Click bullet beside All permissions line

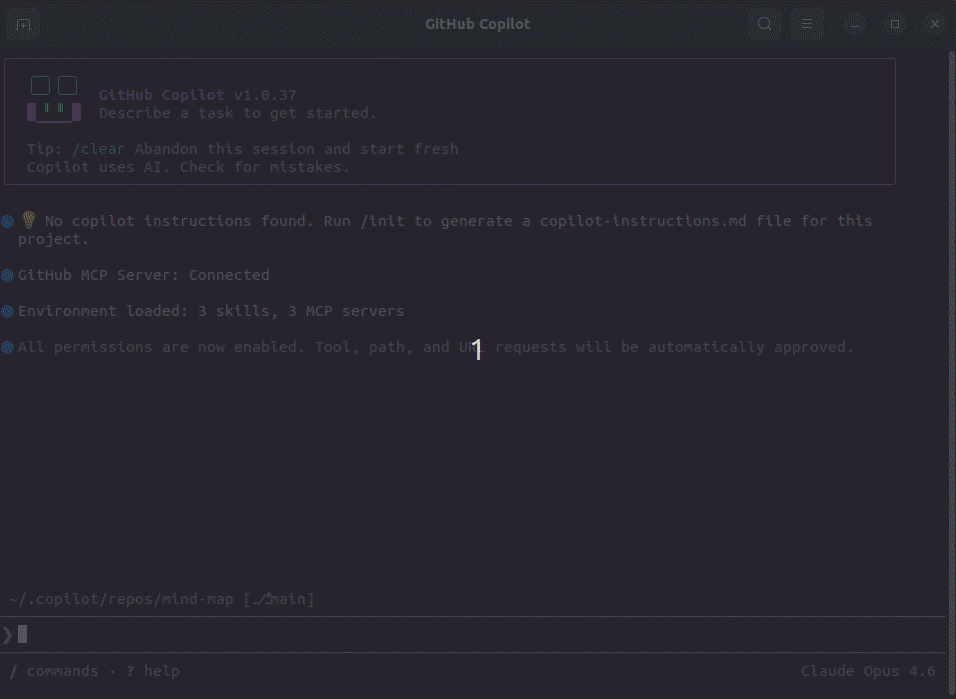click(7, 347)
